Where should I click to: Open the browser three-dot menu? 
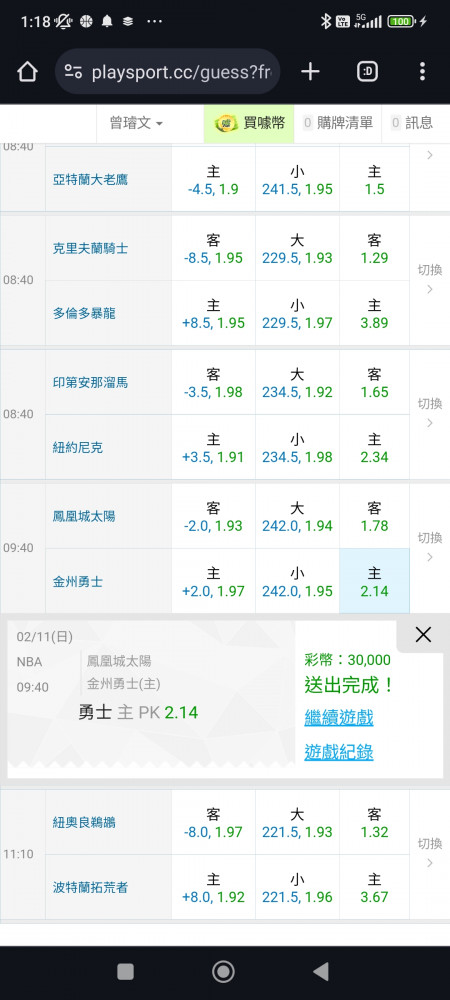click(422, 71)
